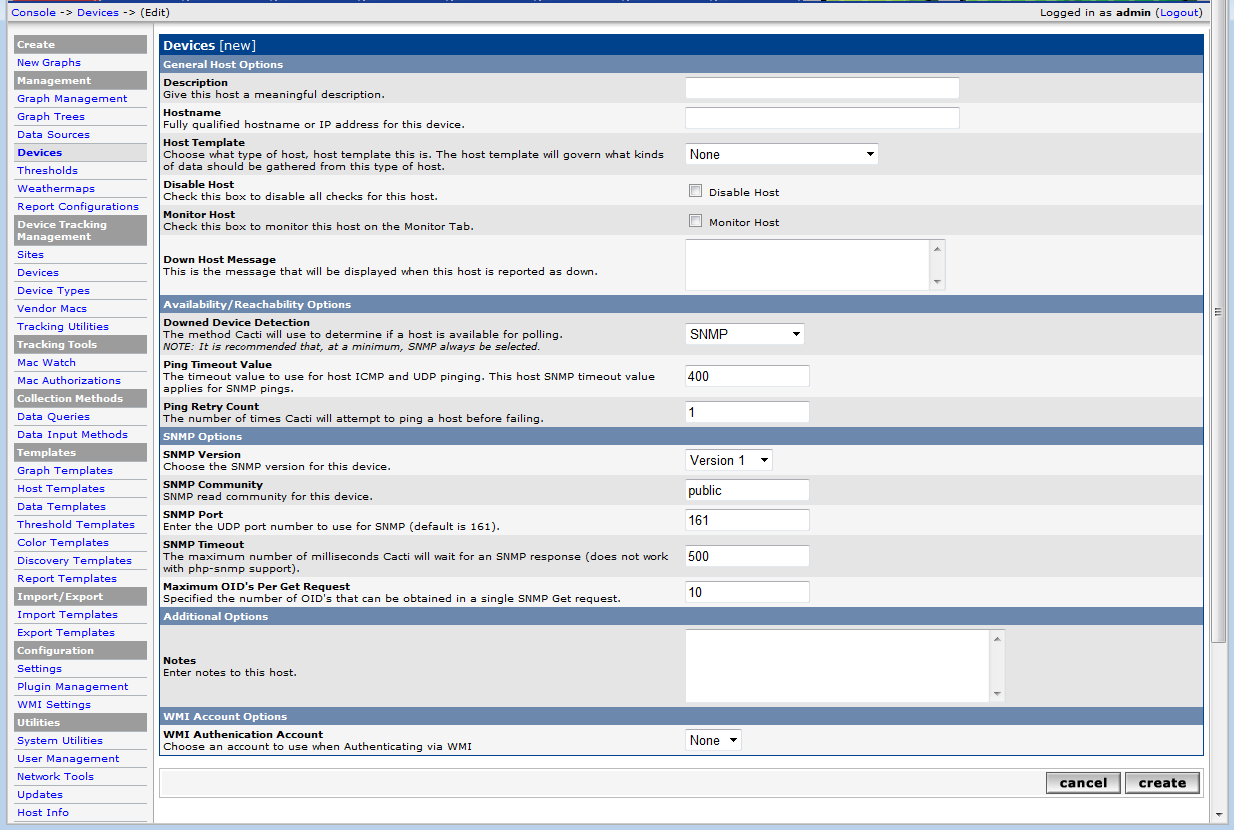
Task: Open Weathermaps in sidebar
Action: pyautogui.click(x=56, y=188)
